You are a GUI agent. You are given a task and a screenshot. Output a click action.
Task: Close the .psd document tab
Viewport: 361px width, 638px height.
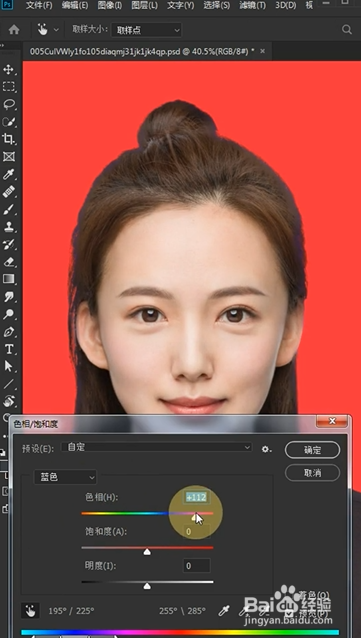point(263,51)
